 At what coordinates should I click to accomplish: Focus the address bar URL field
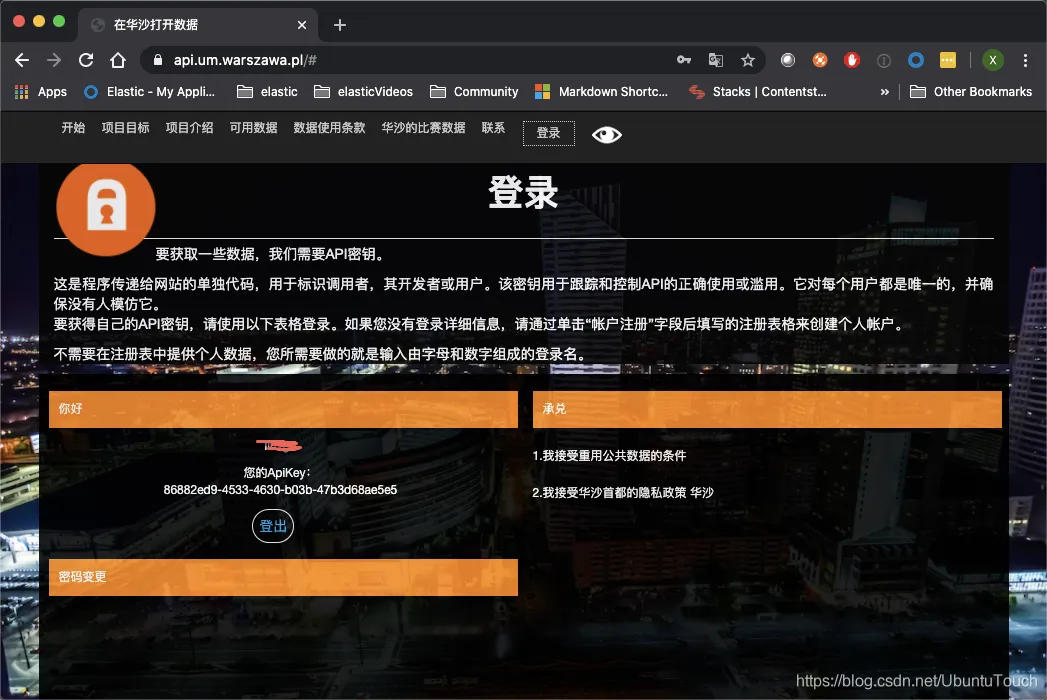pyautogui.click(x=414, y=60)
